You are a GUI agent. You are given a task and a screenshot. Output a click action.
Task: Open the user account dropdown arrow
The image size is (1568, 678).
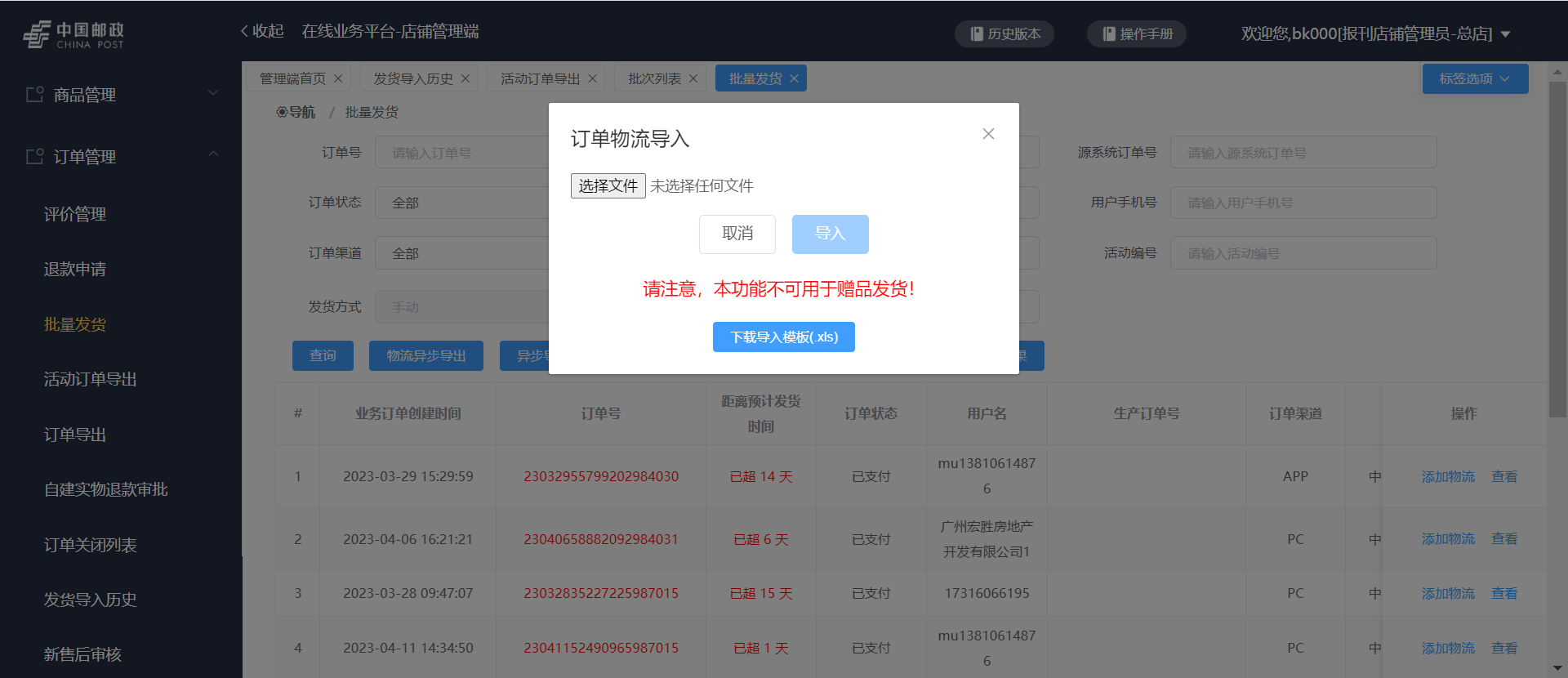1506,34
